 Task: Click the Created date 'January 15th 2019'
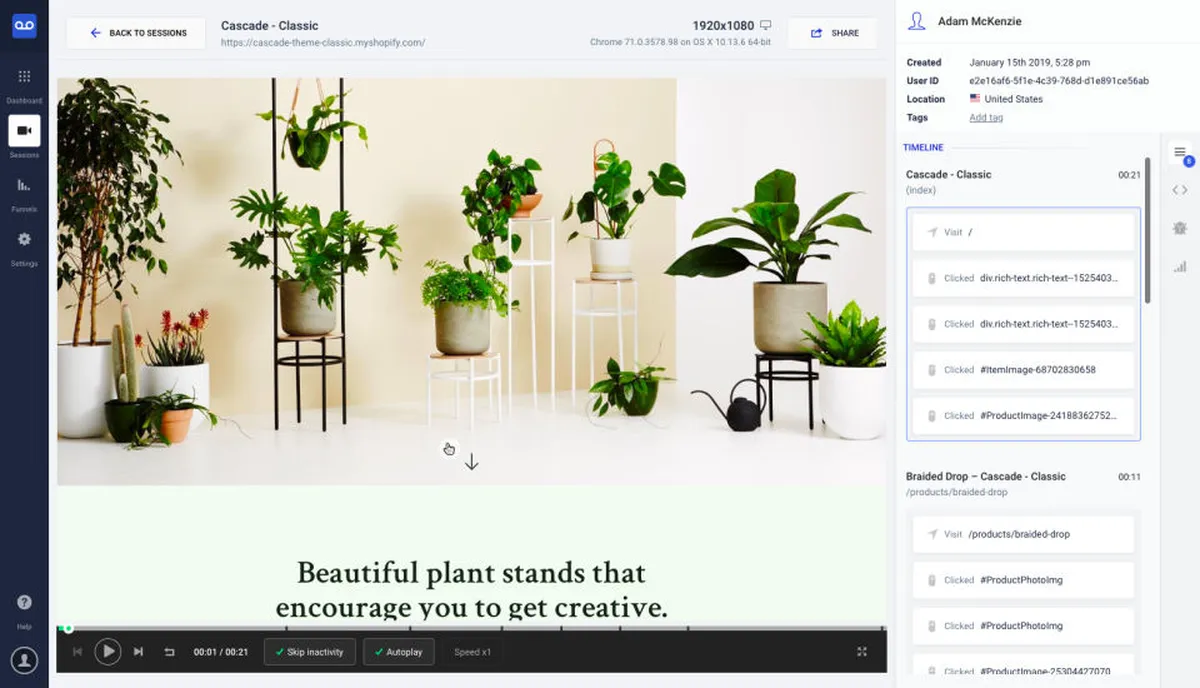1030,63
